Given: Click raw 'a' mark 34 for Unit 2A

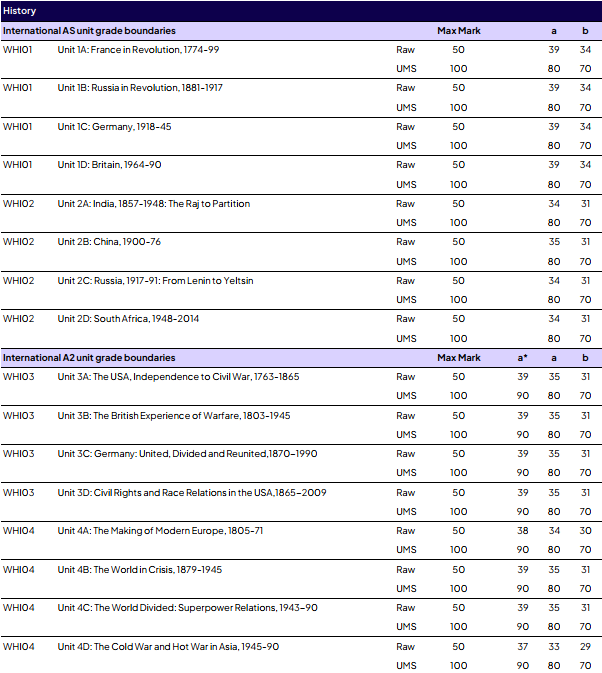Looking at the screenshot, I should pyautogui.click(x=554, y=204).
